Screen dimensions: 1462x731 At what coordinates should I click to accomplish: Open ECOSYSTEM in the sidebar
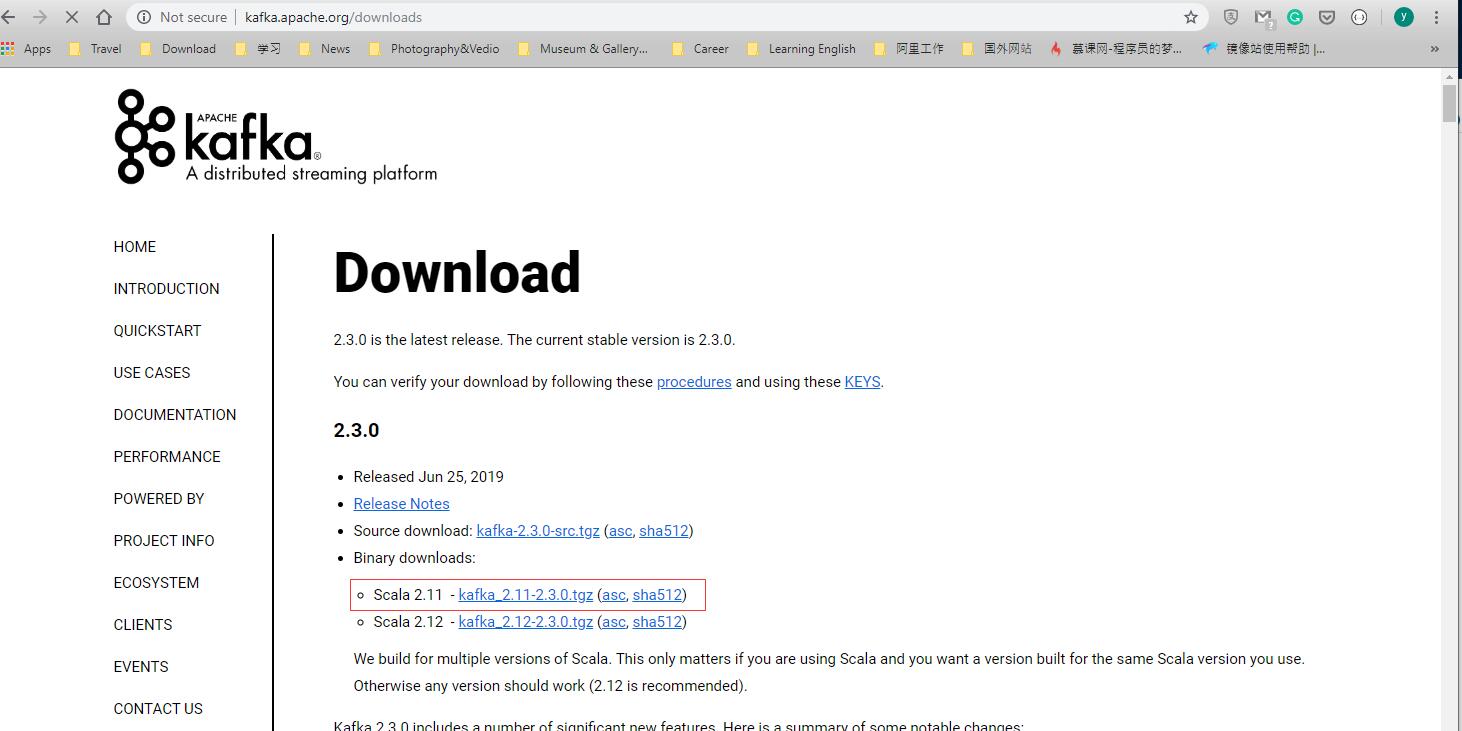156,583
